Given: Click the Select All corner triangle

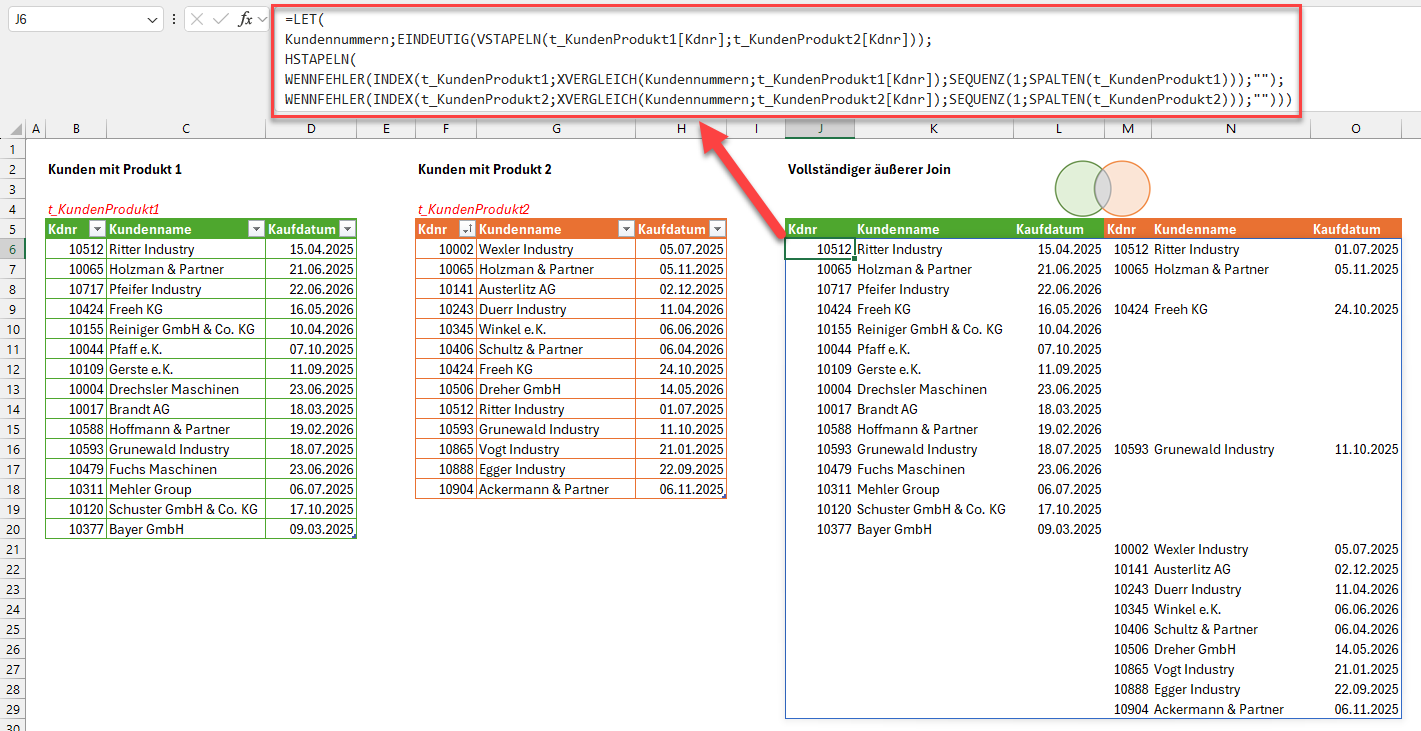Looking at the screenshot, I should (14, 129).
